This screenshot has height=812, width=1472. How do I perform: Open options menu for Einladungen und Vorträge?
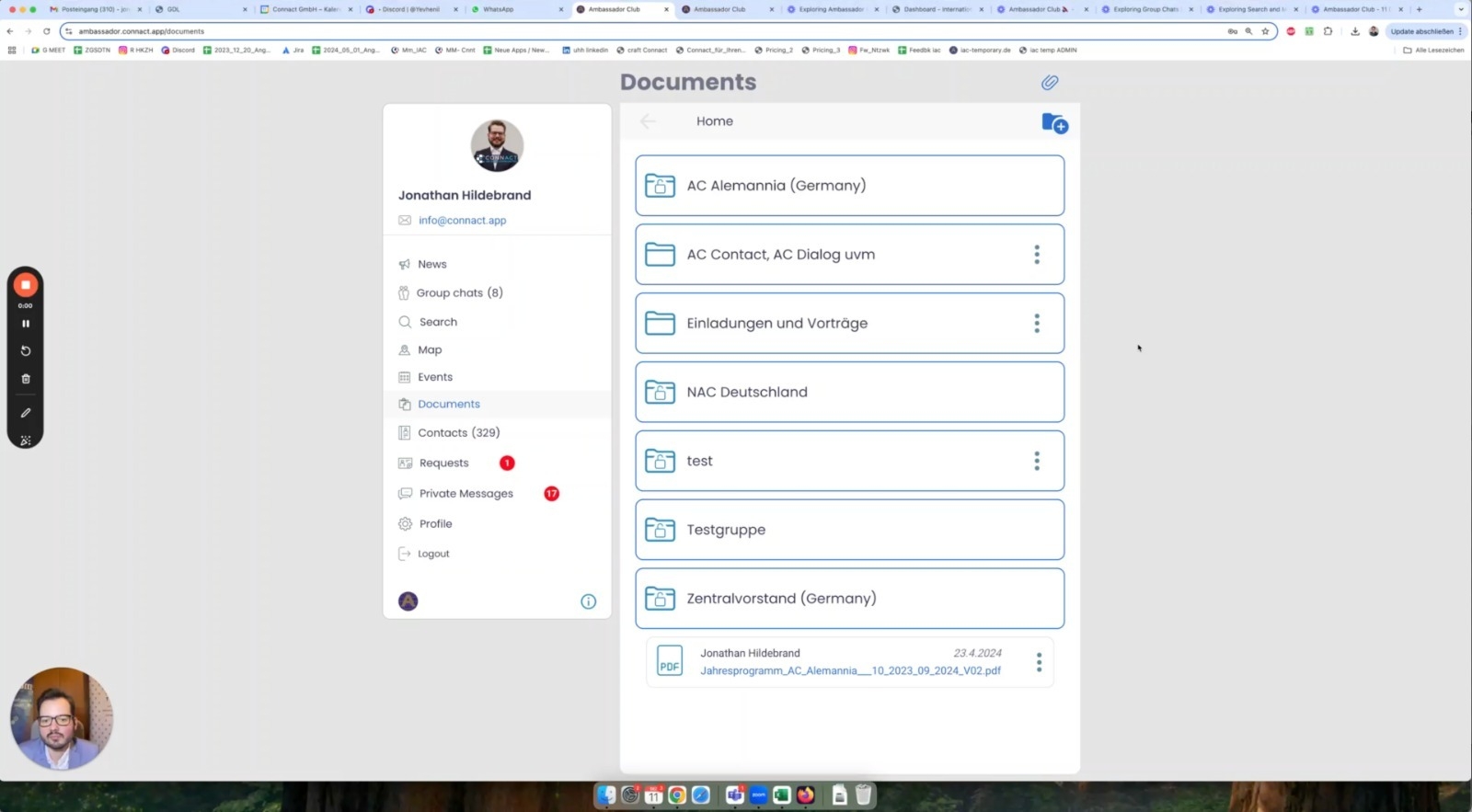[1037, 324]
